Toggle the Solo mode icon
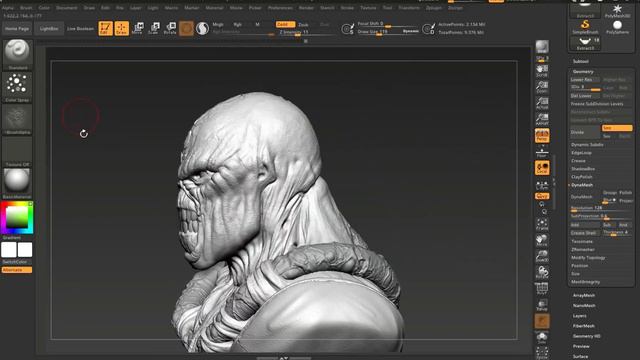Screen dimensions: 640x360 coord(542,337)
